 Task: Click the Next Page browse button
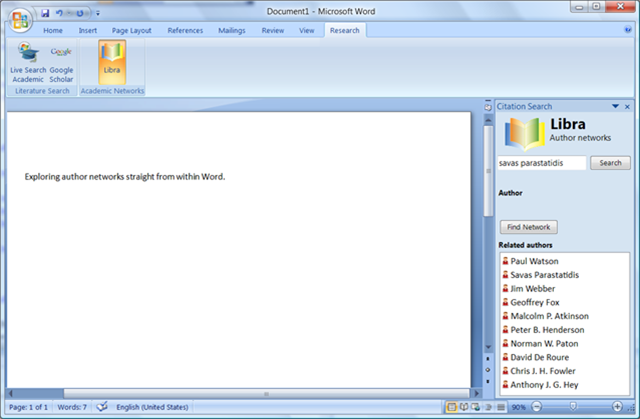coord(488,381)
